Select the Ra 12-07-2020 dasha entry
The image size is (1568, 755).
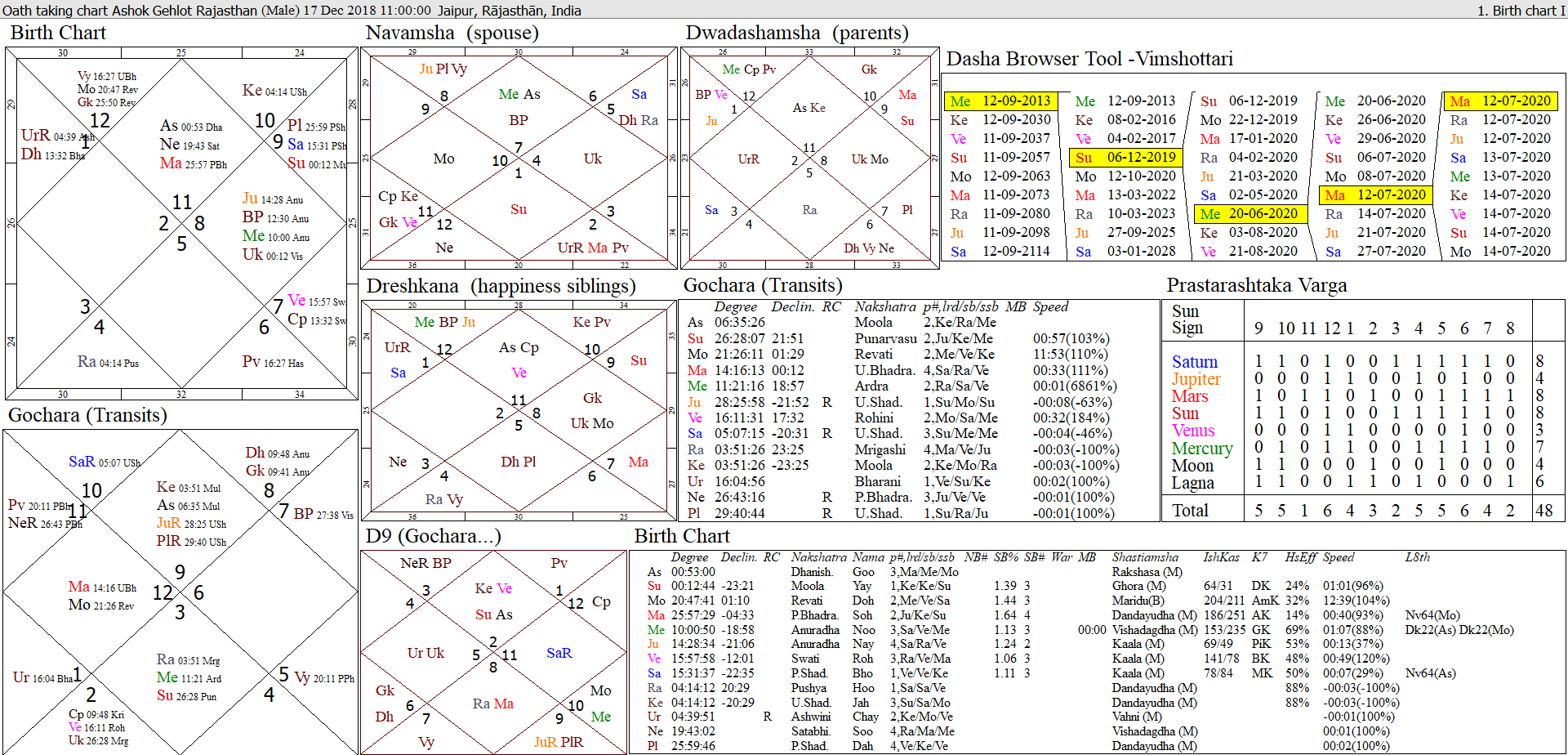[x=1500, y=119]
